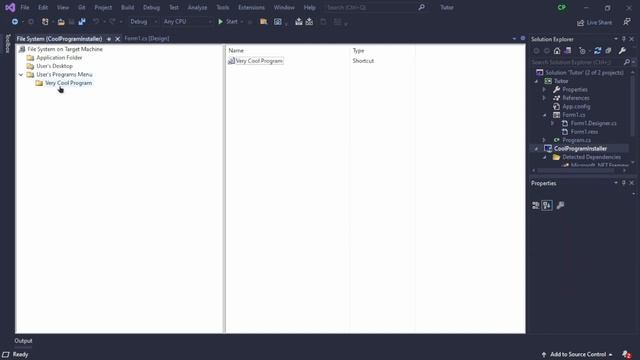Open the Extensions menu
The height and width of the screenshot is (360, 640).
tap(251, 7)
